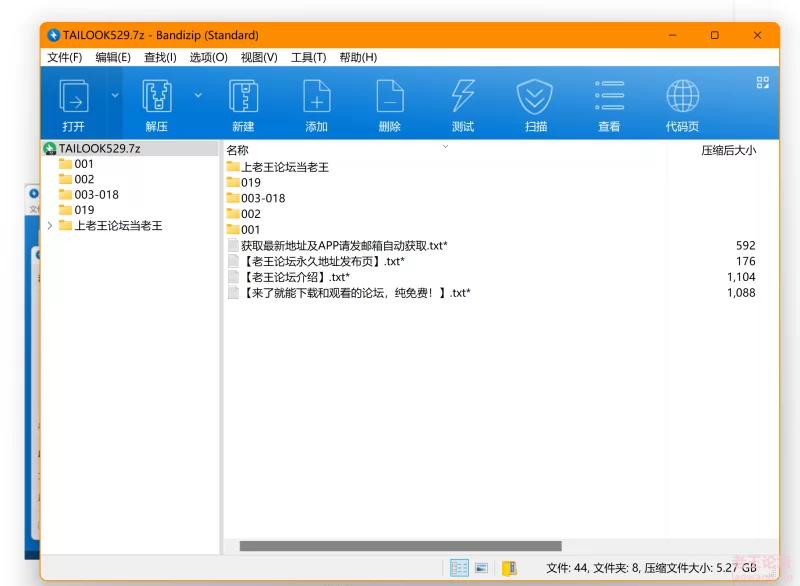The height and width of the screenshot is (586, 800).
Task: Click the status bar file count summary
Action: coord(651,568)
